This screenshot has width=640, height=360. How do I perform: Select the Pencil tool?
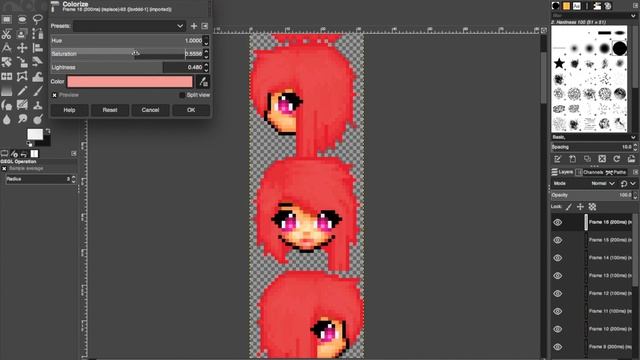coord(22,91)
